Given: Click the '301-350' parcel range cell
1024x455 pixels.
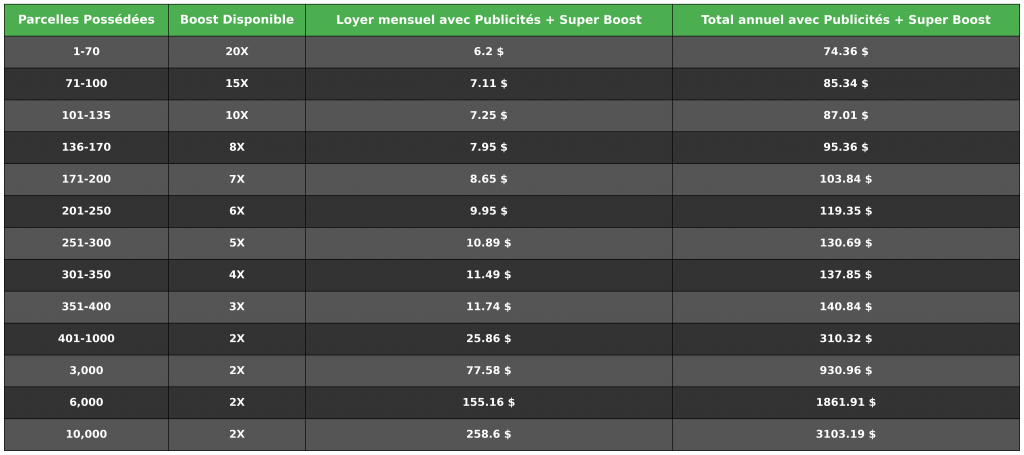Looking at the screenshot, I should (86, 275).
